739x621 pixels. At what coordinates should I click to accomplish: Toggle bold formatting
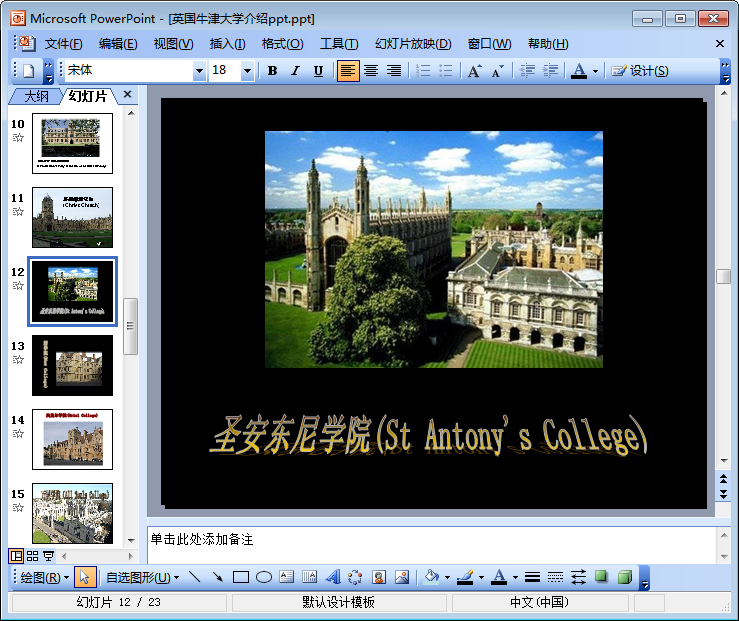tap(272, 71)
